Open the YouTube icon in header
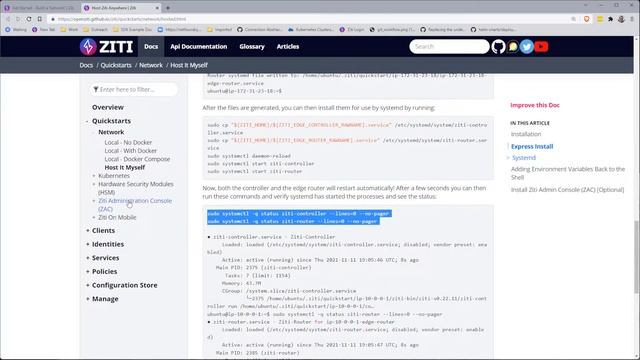This screenshot has width=640, height=360. tap(541, 47)
